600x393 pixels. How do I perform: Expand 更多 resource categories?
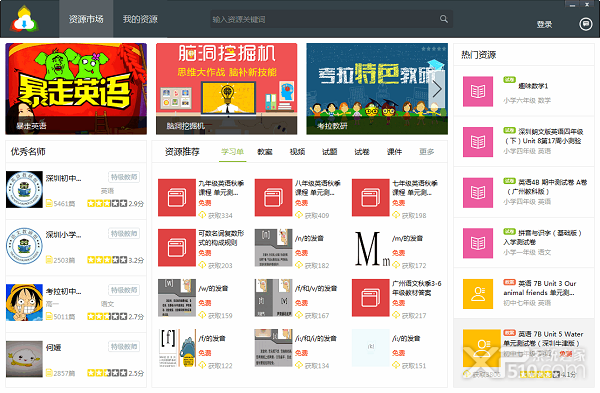[x=427, y=152]
